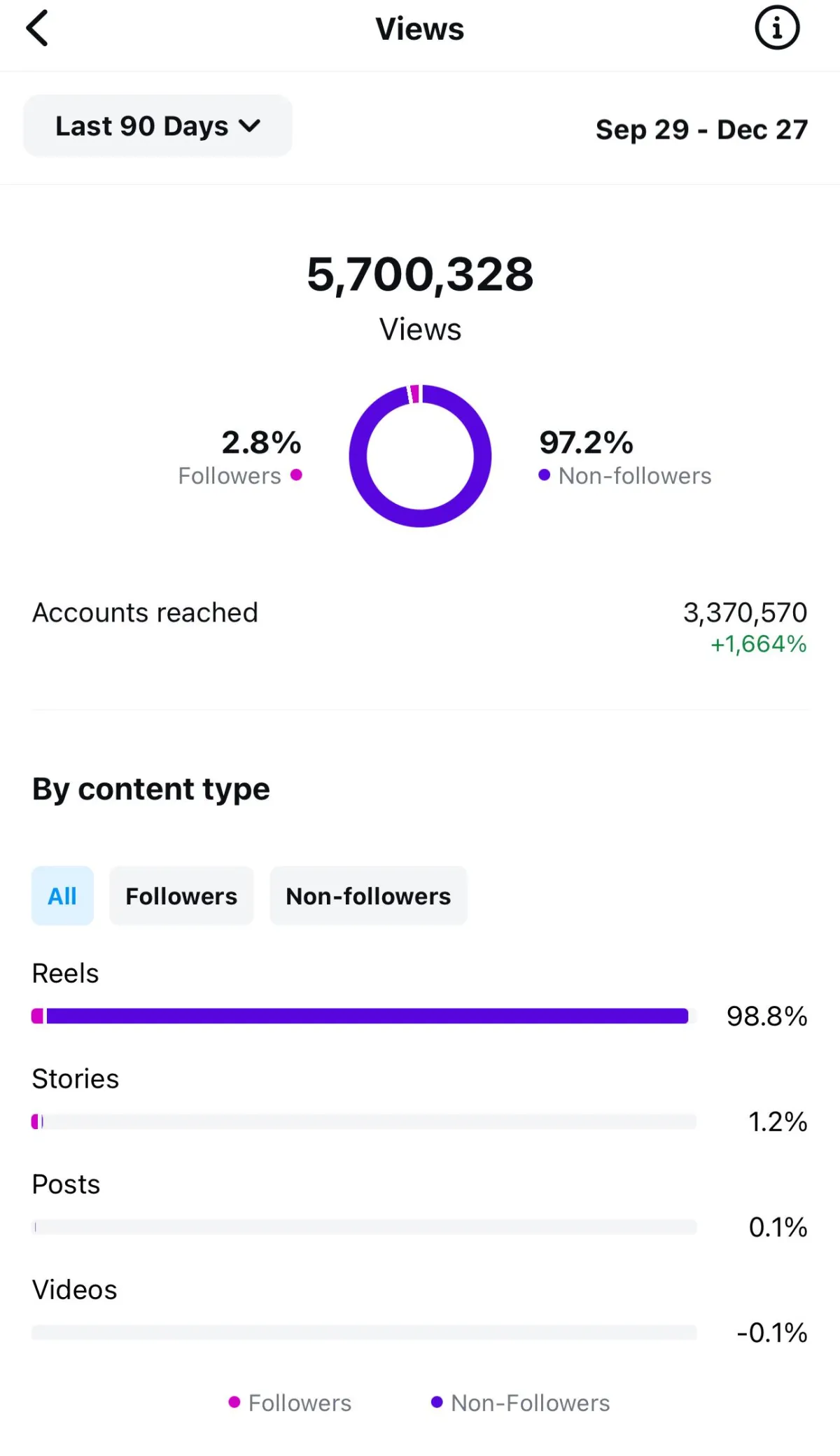Viewport: 840px width, 1456px height.
Task: Expand the Last 90 Days dropdown
Action: pyautogui.click(x=157, y=126)
